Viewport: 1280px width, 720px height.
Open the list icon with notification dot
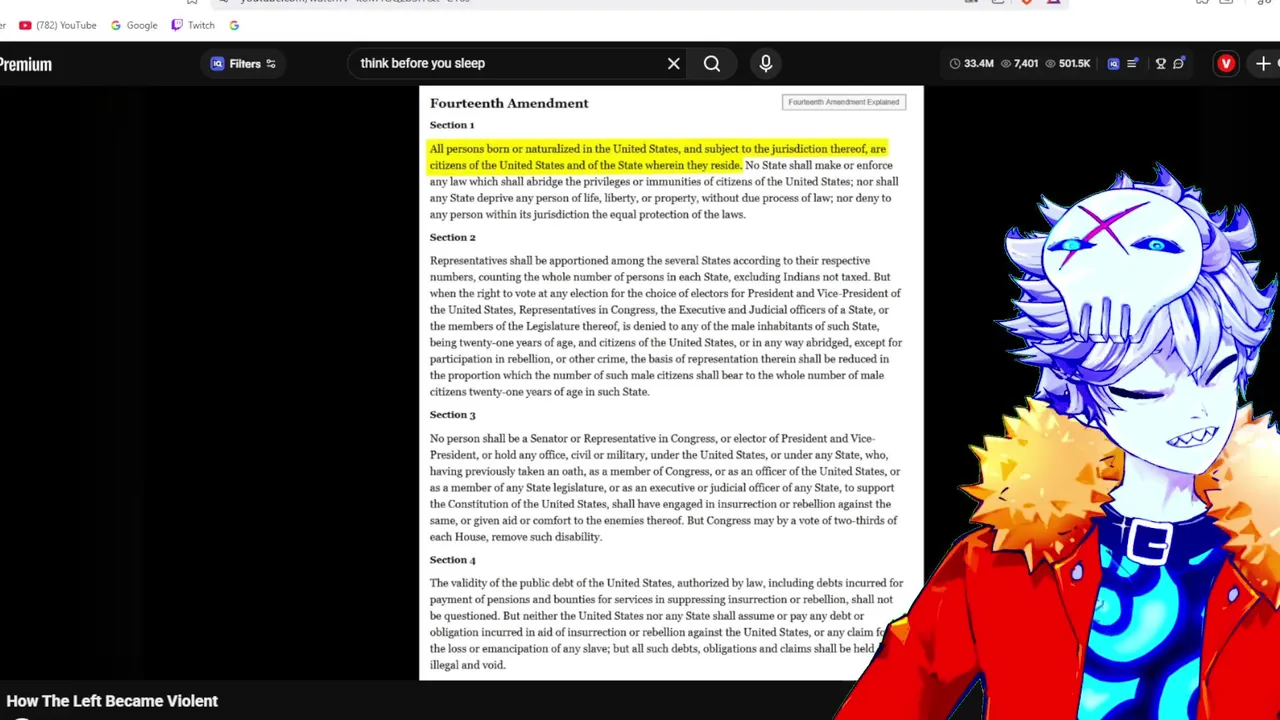[1132, 64]
